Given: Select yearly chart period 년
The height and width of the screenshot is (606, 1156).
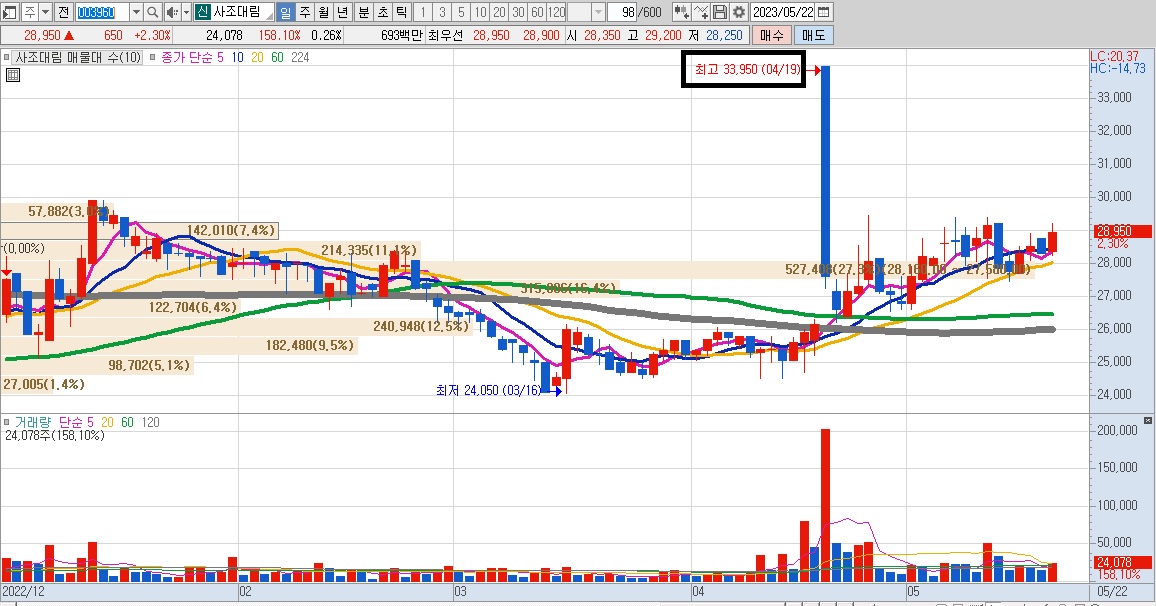Looking at the screenshot, I should point(343,12).
